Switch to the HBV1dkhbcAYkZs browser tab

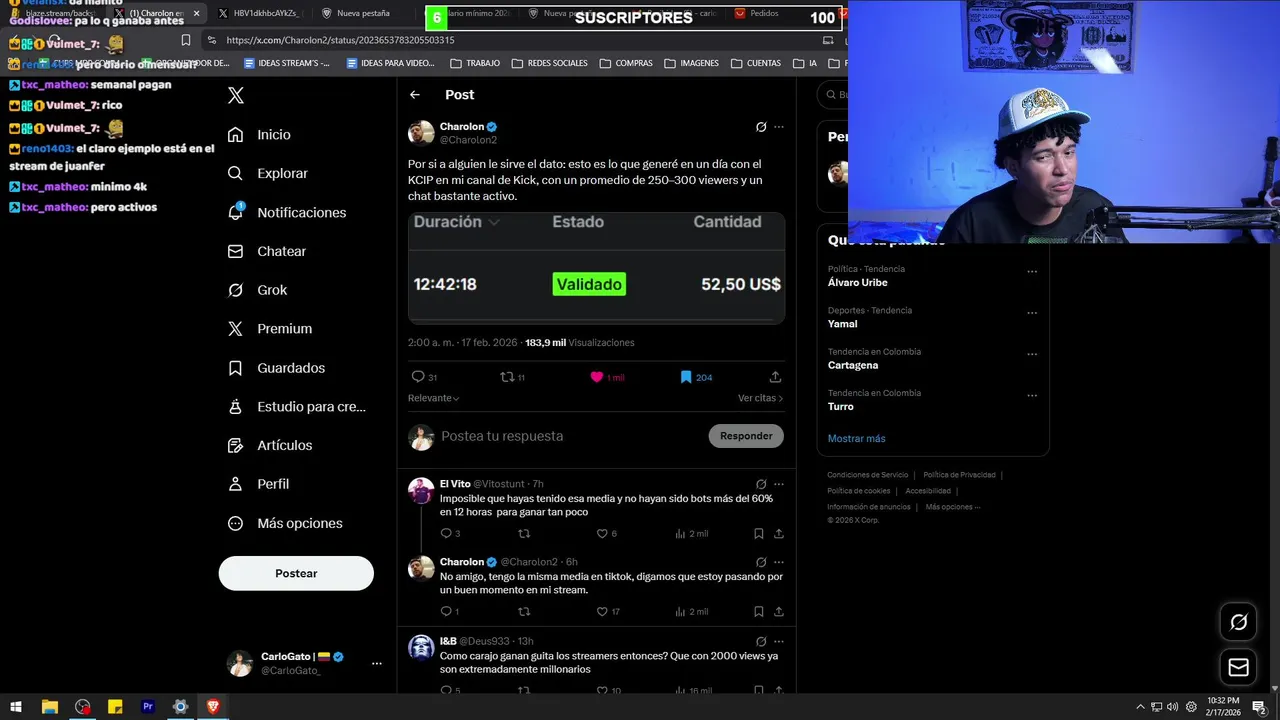(258, 14)
